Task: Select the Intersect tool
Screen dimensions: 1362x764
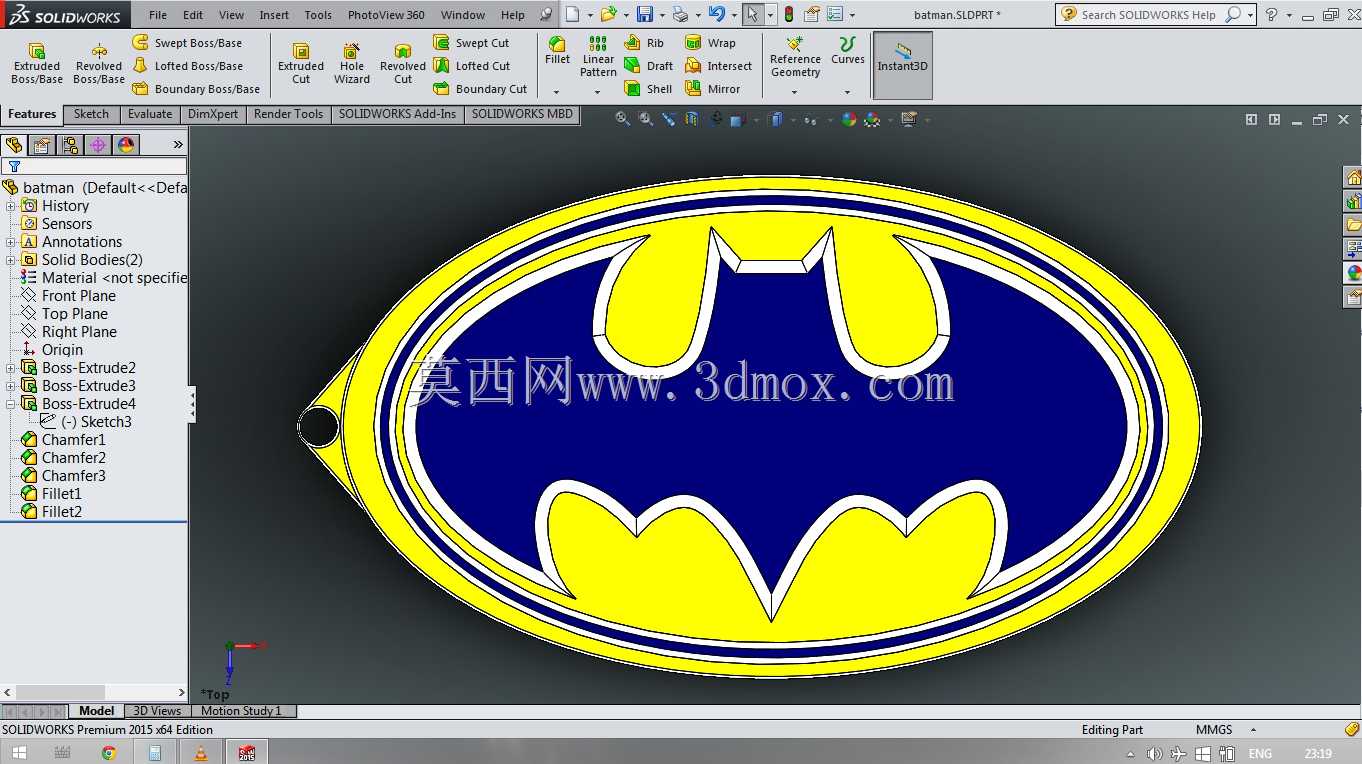Action: (718, 66)
